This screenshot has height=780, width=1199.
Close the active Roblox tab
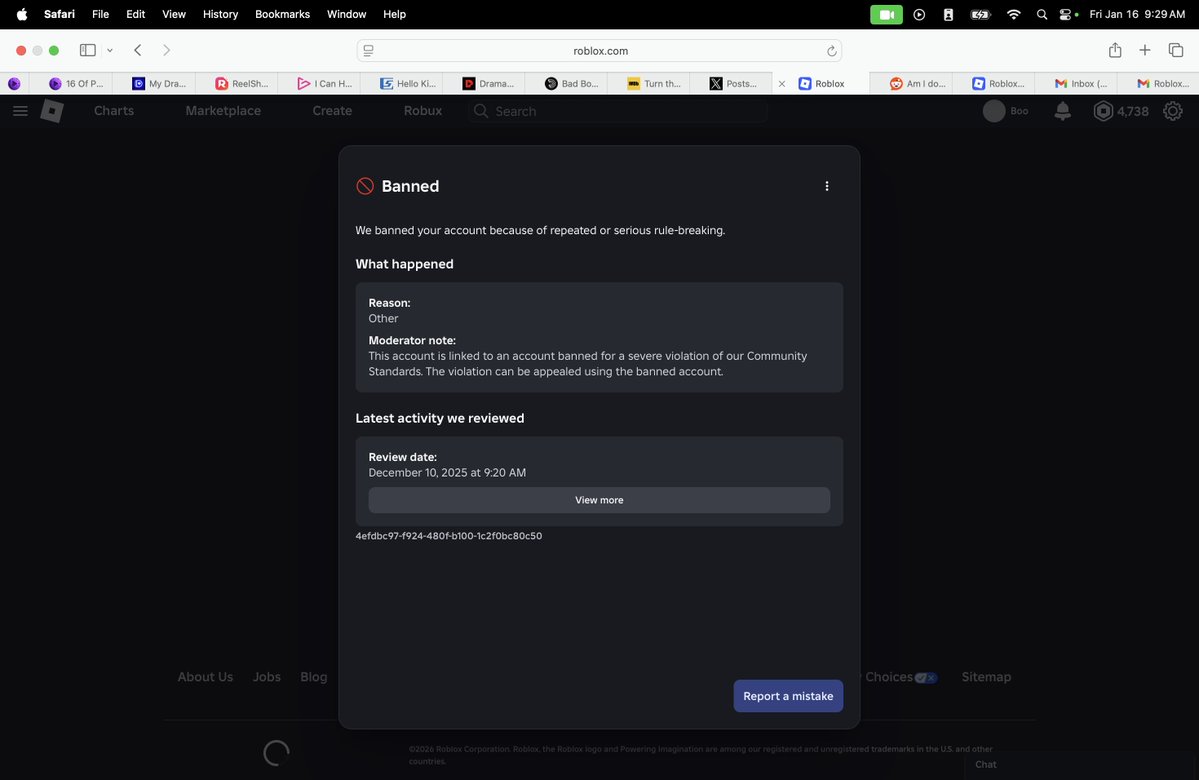click(781, 83)
